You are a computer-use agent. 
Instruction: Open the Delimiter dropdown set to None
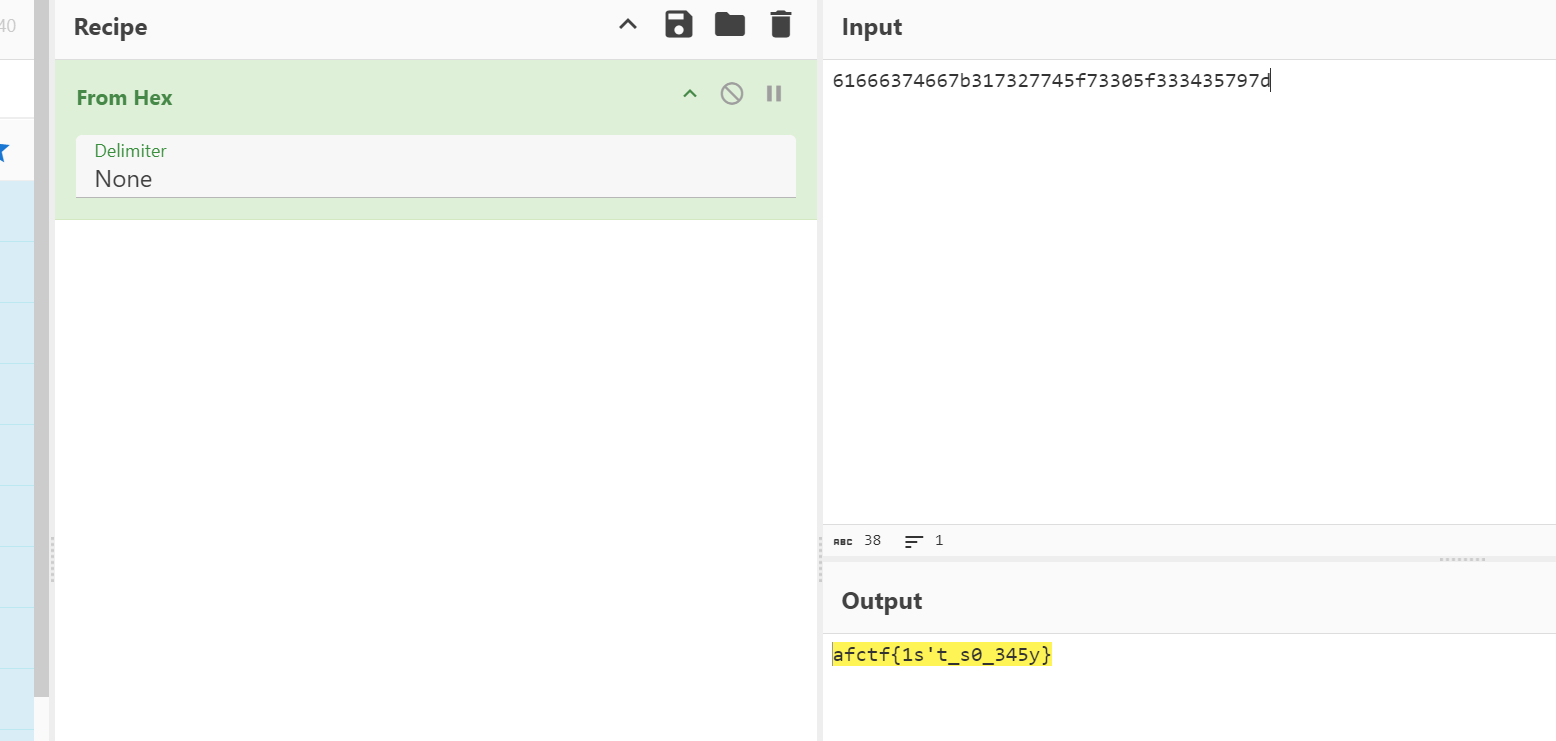(x=436, y=167)
